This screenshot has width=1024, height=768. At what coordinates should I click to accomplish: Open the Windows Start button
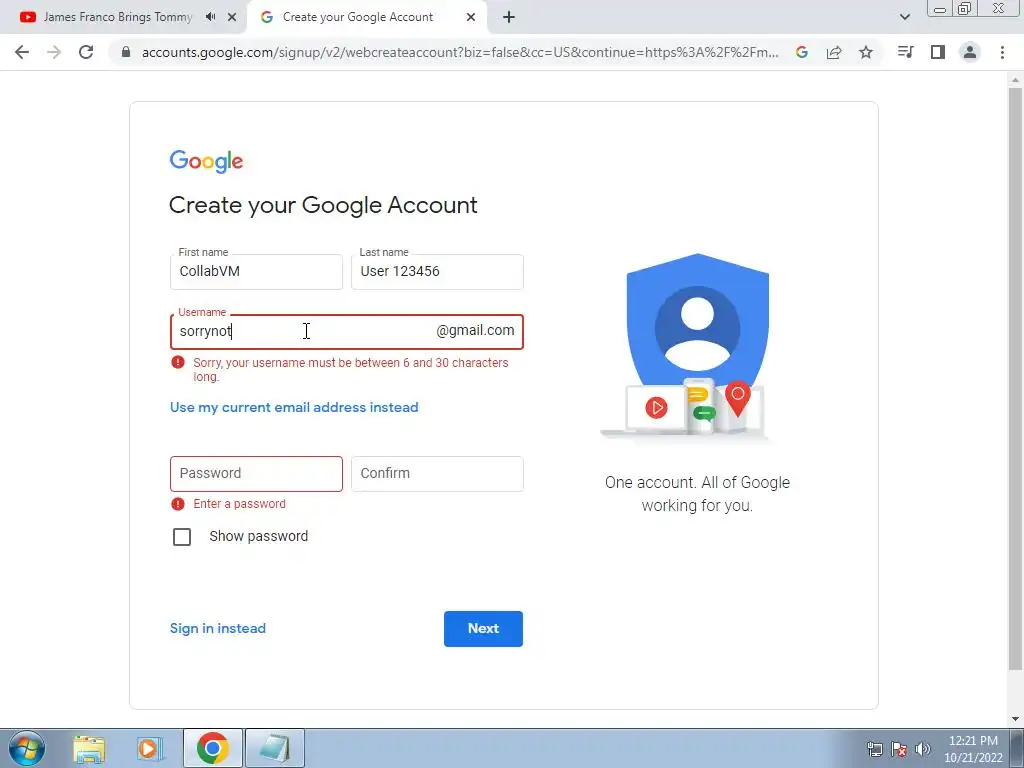[x=27, y=748]
